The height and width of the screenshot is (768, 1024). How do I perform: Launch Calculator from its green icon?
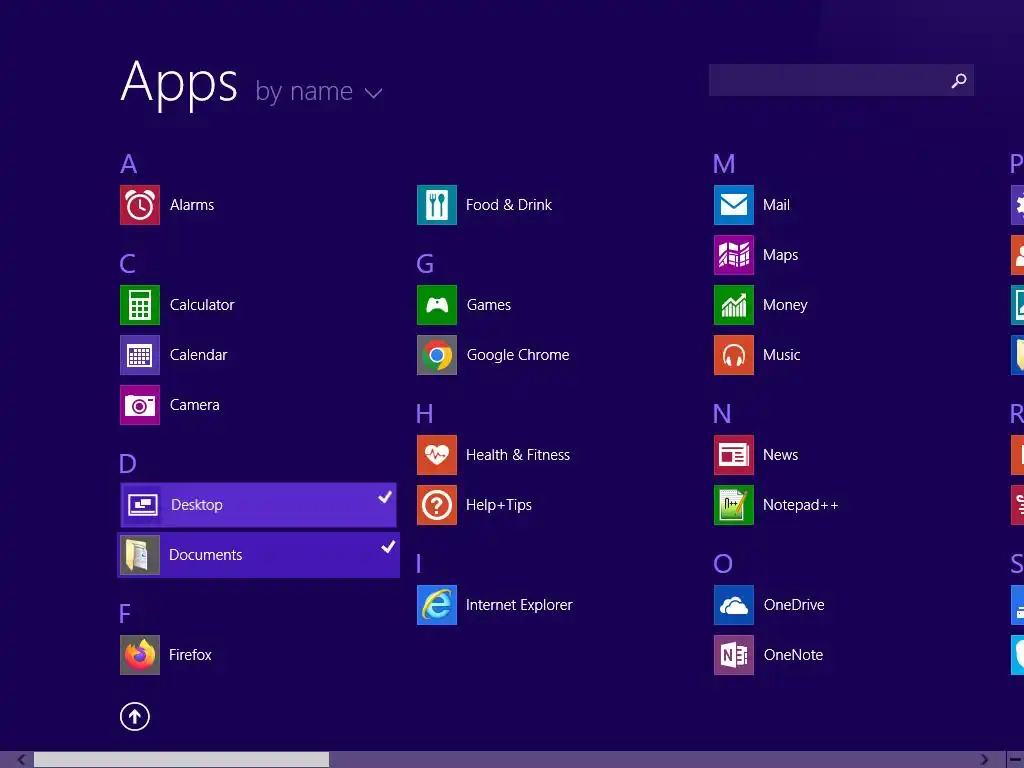(140, 305)
